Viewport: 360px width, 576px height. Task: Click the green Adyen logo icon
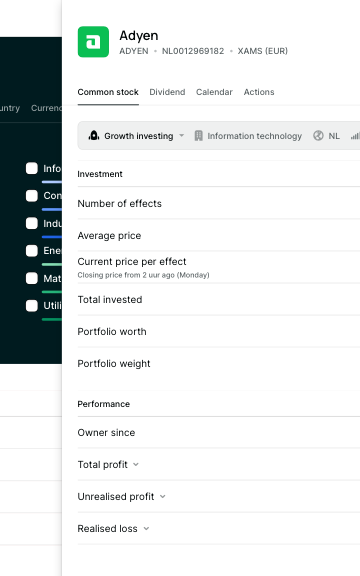pyautogui.click(x=93, y=42)
